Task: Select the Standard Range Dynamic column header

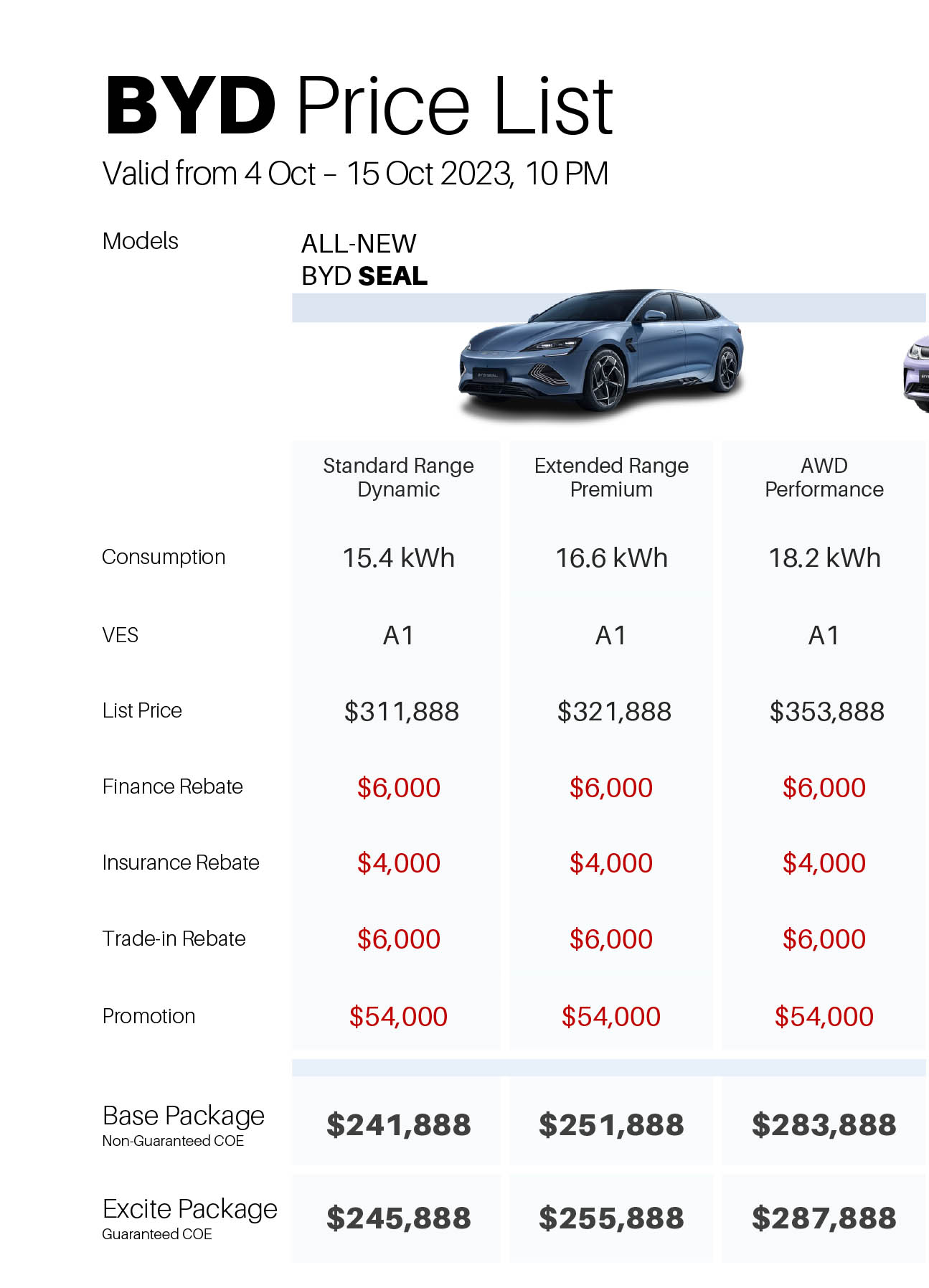Action: tap(398, 477)
